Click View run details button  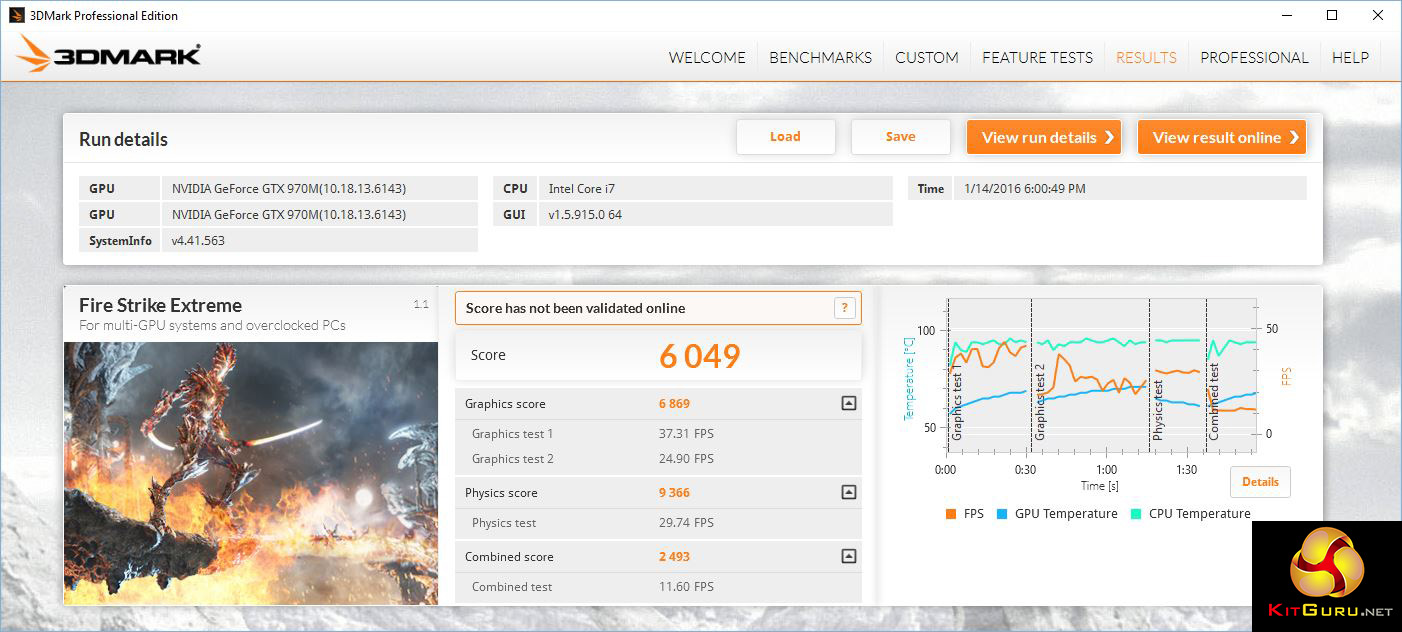pos(1043,138)
